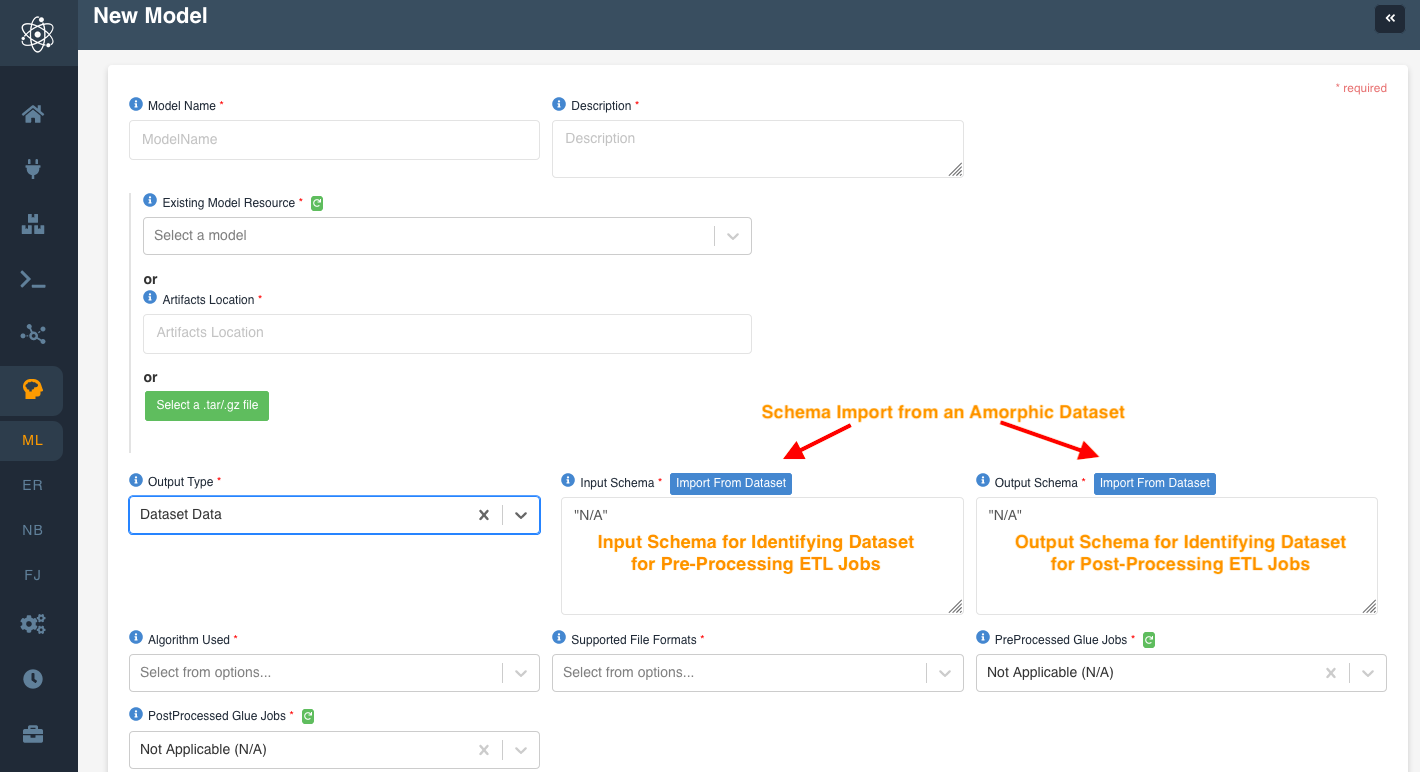This screenshot has height=772, width=1420.
Task: Click inside the Input Schema text area
Action: tap(762, 556)
